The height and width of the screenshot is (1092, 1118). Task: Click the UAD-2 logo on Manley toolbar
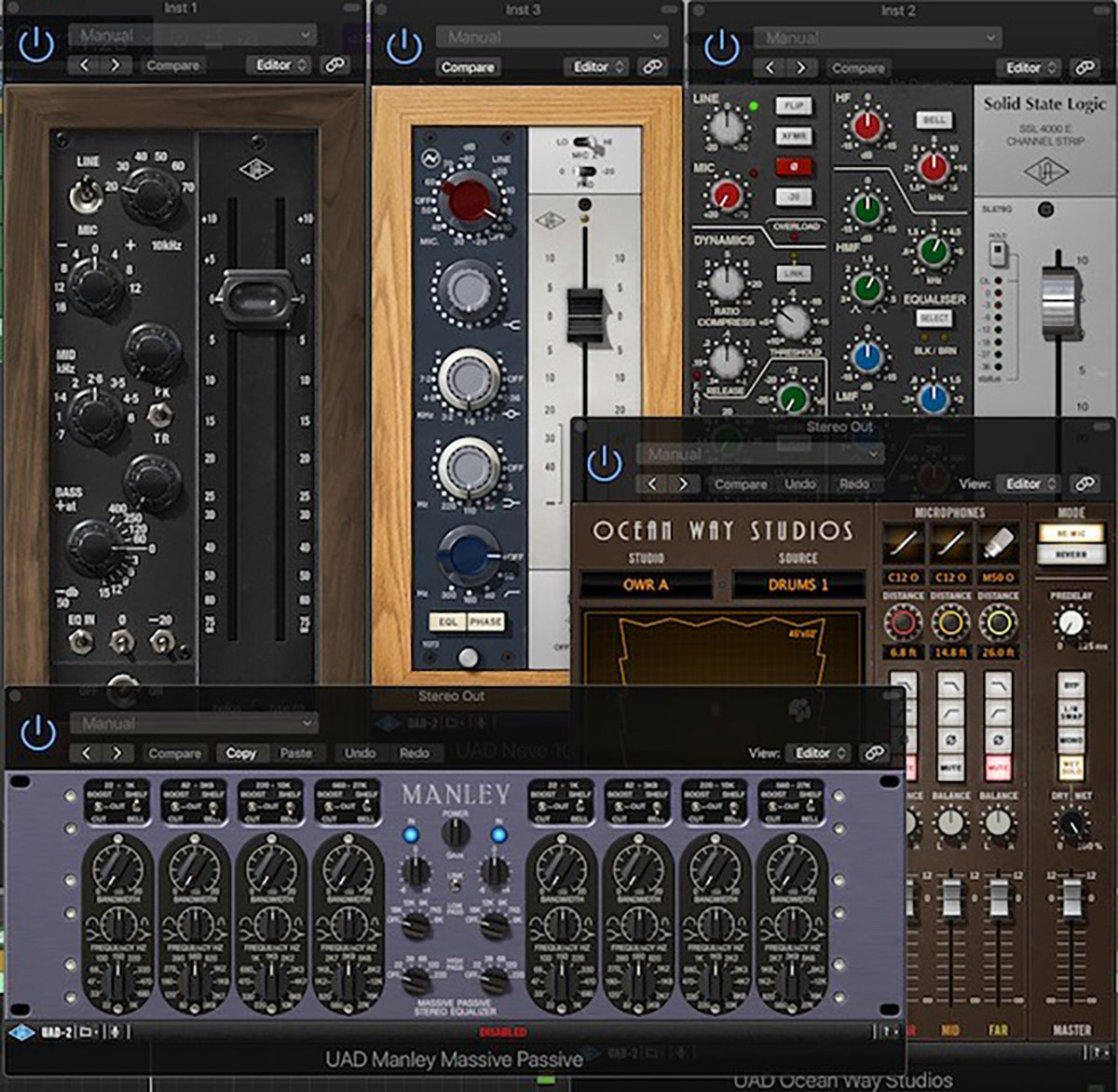(x=20, y=1031)
